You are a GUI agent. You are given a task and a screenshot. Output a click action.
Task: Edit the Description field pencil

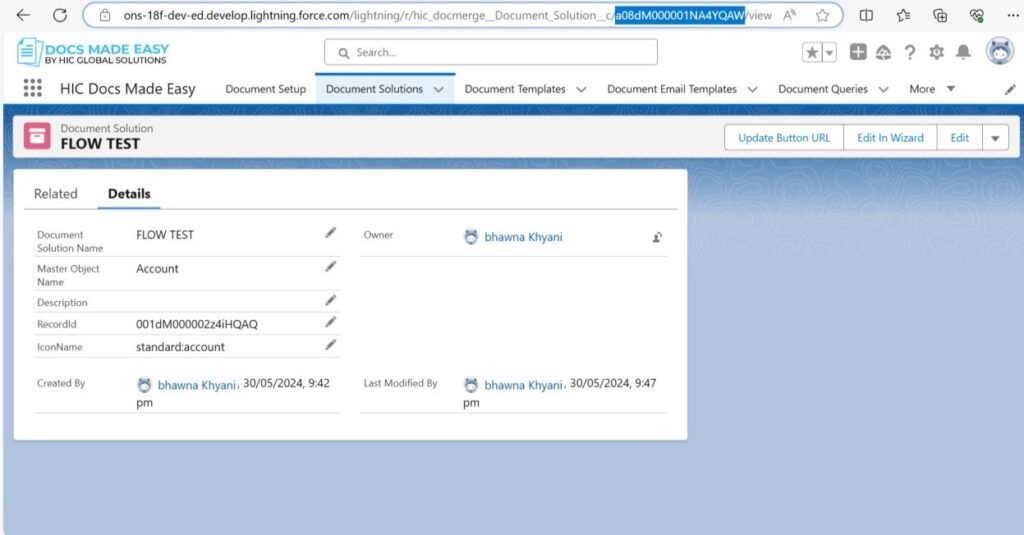330,300
